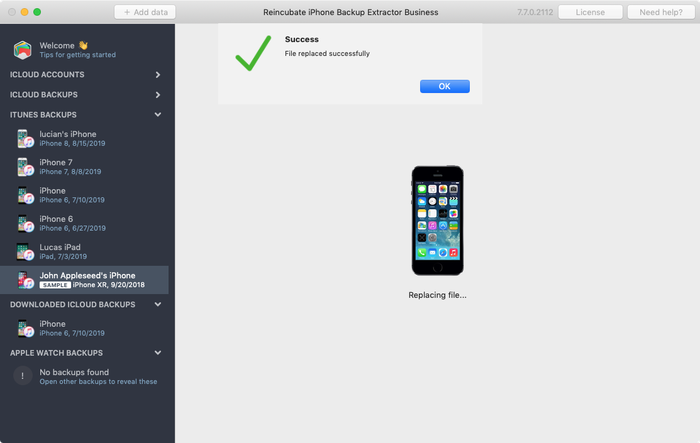Click icon of iPhone 6 backup dated 6/27/2019
This screenshot has width=700, height=443.
(x=25, y=223)
